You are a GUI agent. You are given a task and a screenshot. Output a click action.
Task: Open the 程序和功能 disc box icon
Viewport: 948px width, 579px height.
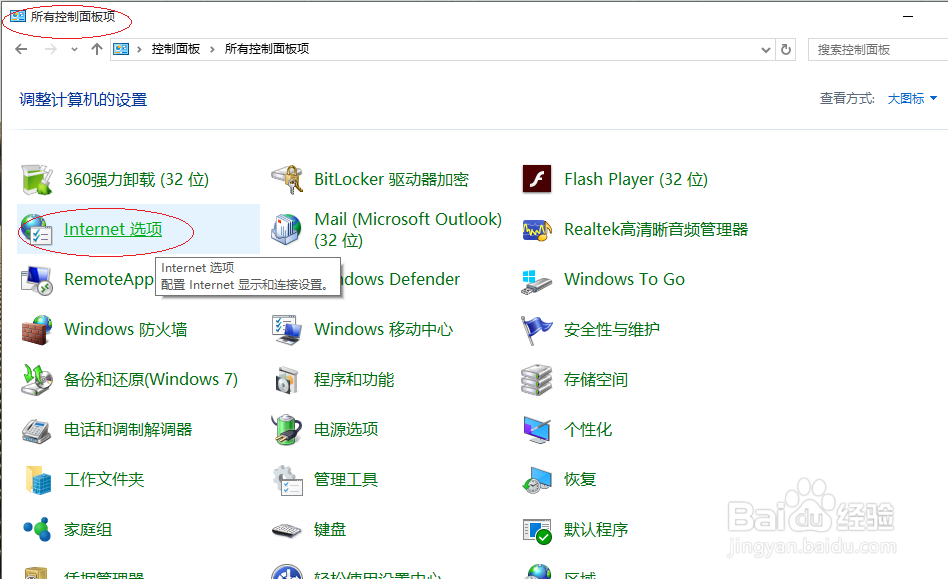click(287, 380)
